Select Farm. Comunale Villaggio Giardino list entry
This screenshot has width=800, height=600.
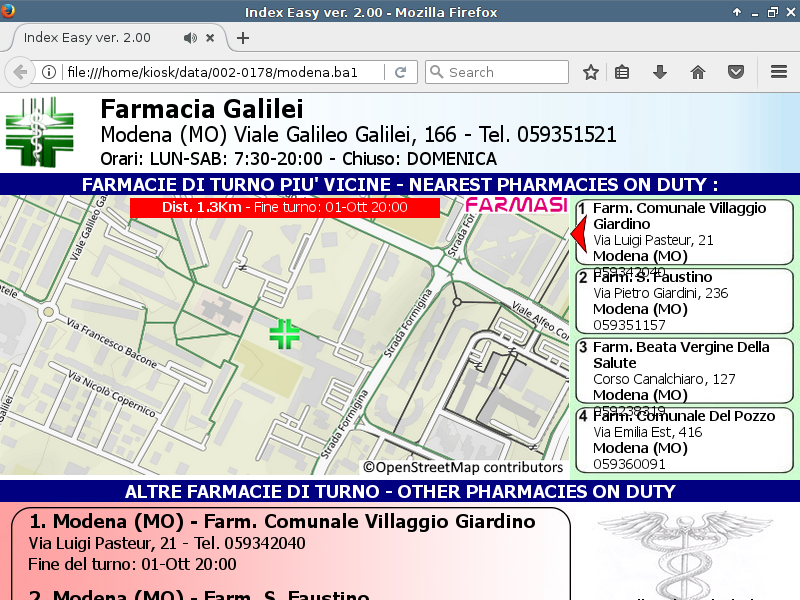(x=685, y=233)
